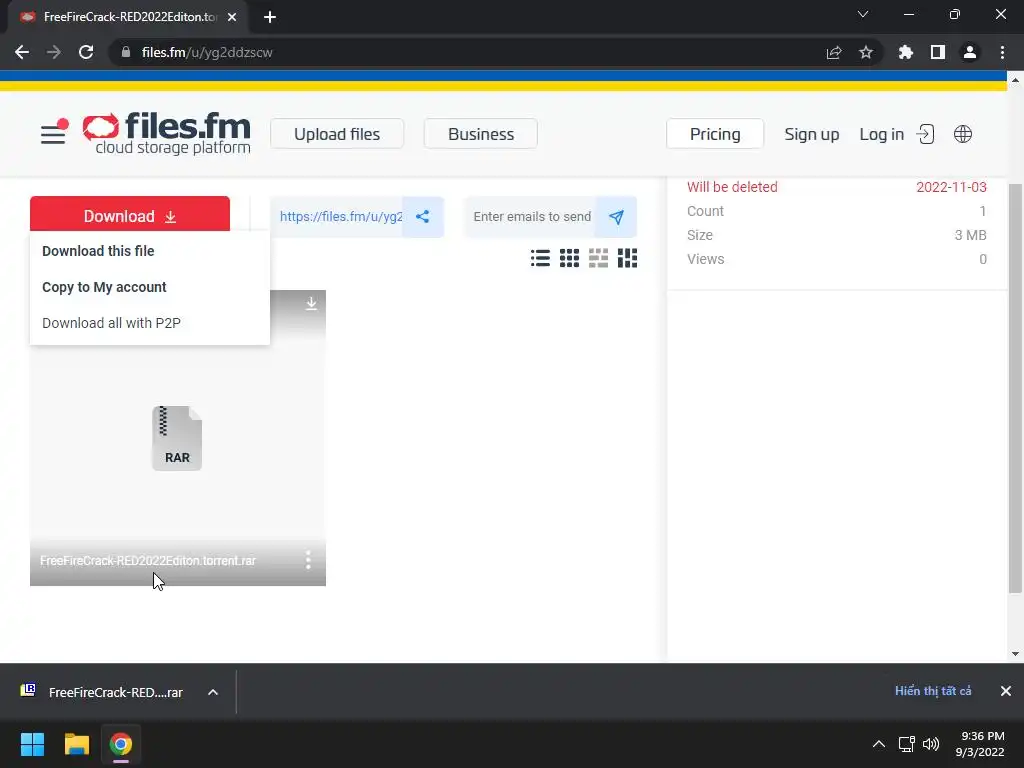This screenshot has width=1024, height=768.
Task: Open new browser tab
Action: click(270, 17)
